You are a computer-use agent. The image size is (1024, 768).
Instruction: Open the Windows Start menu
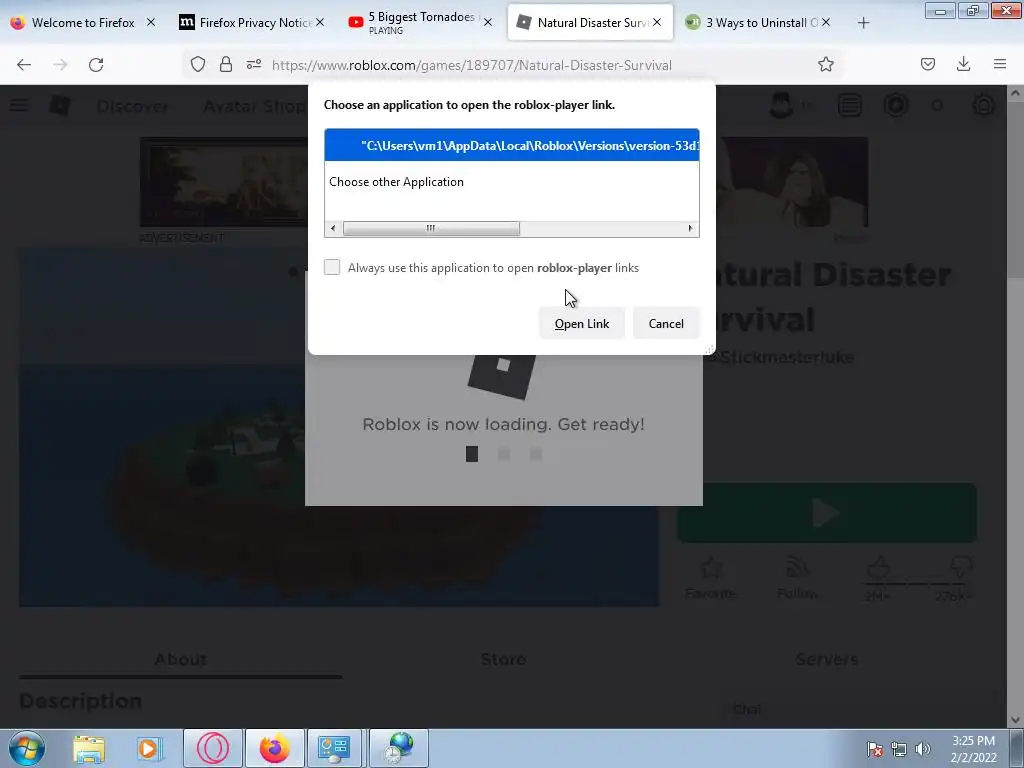27,748
